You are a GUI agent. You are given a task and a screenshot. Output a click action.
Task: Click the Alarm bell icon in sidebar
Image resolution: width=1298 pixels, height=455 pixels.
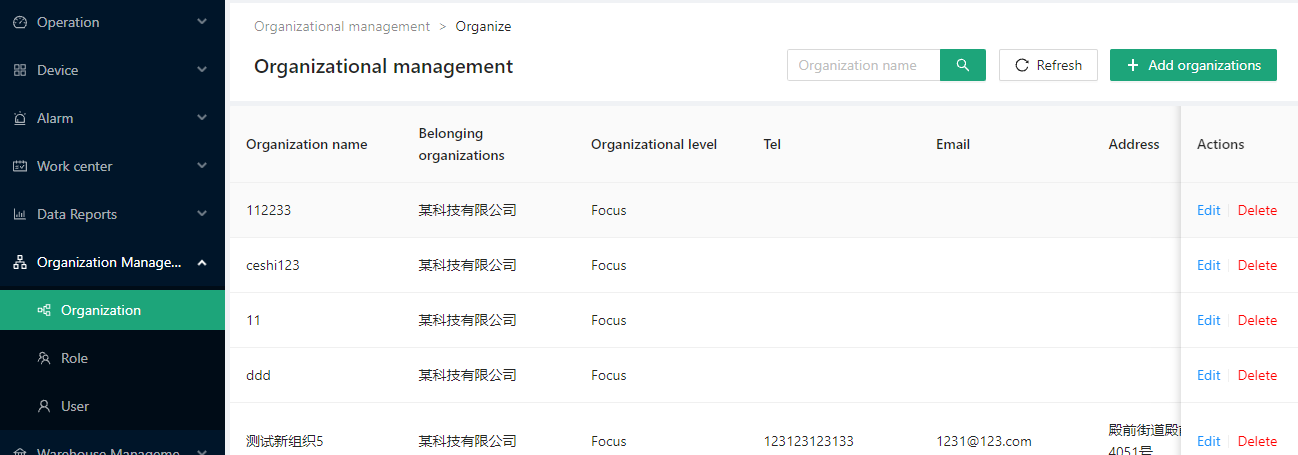(x=20, y=118)
